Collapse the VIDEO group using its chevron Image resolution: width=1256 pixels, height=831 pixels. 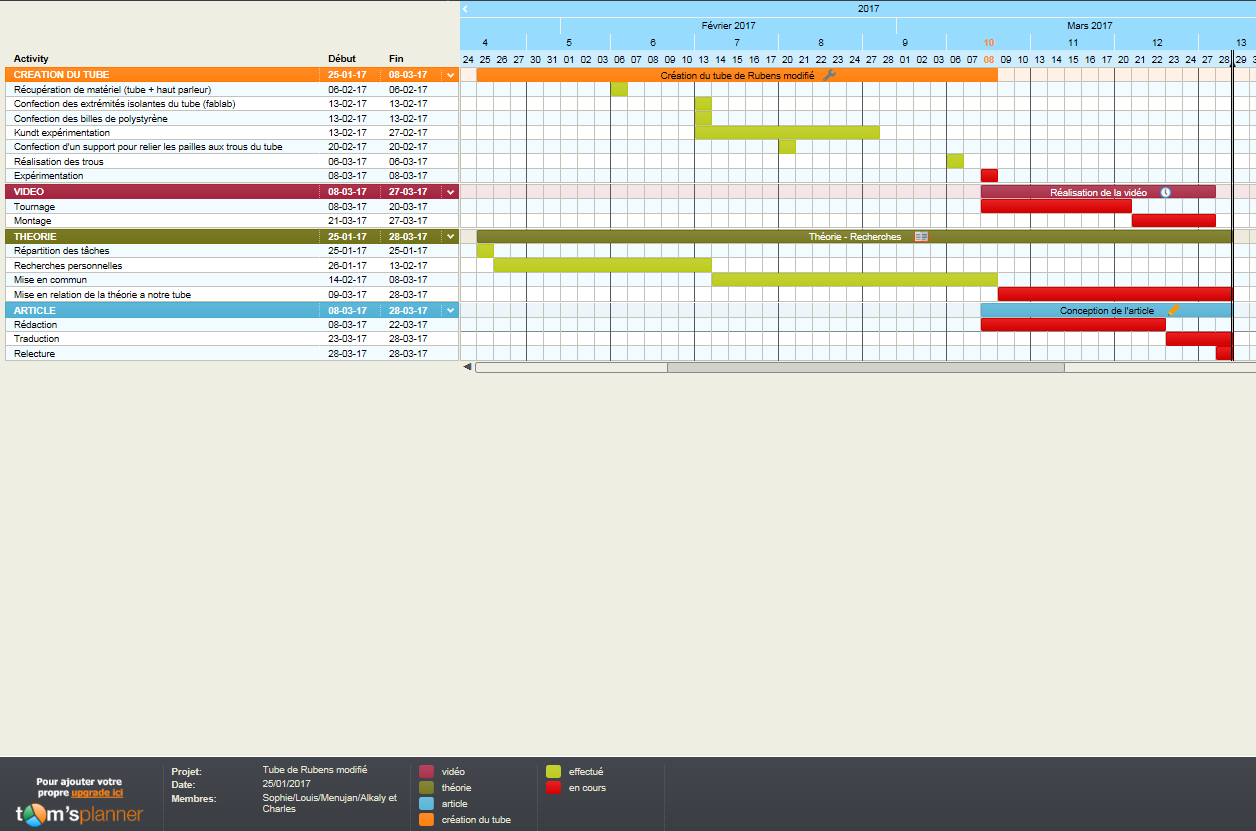tap(450, 192)
